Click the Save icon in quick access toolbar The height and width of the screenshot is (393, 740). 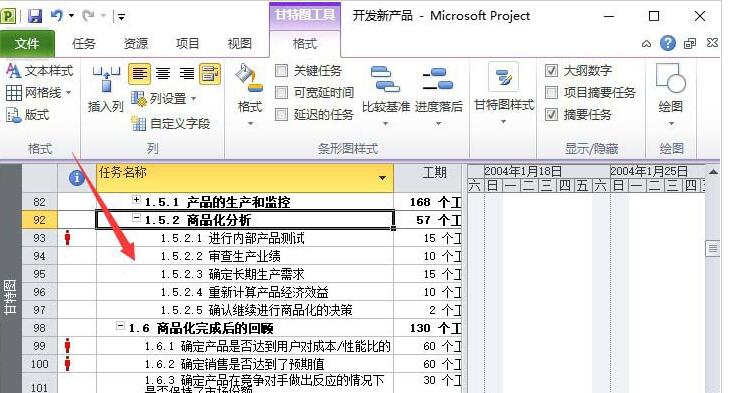click(35, 16)
